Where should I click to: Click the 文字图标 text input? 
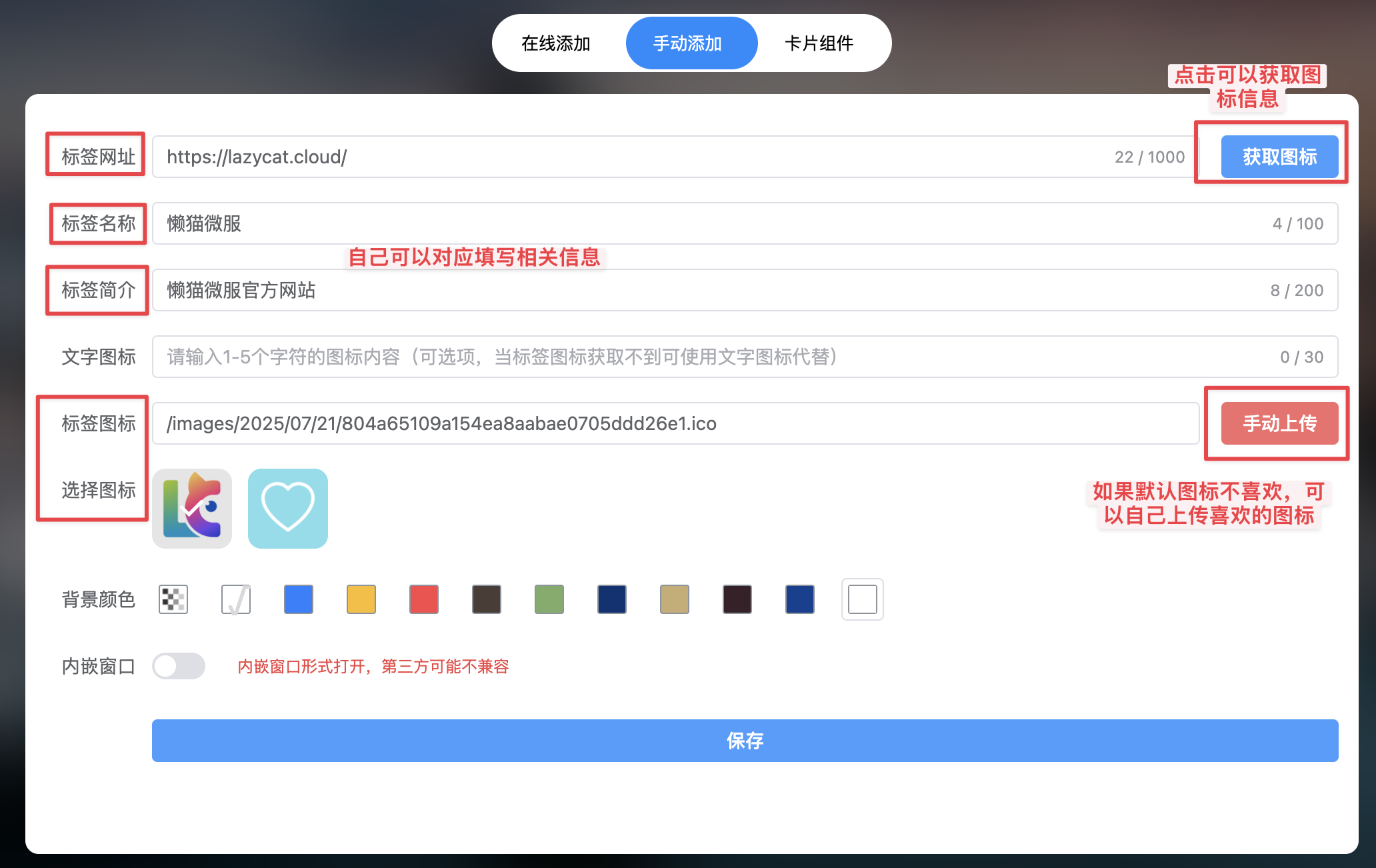745,357
